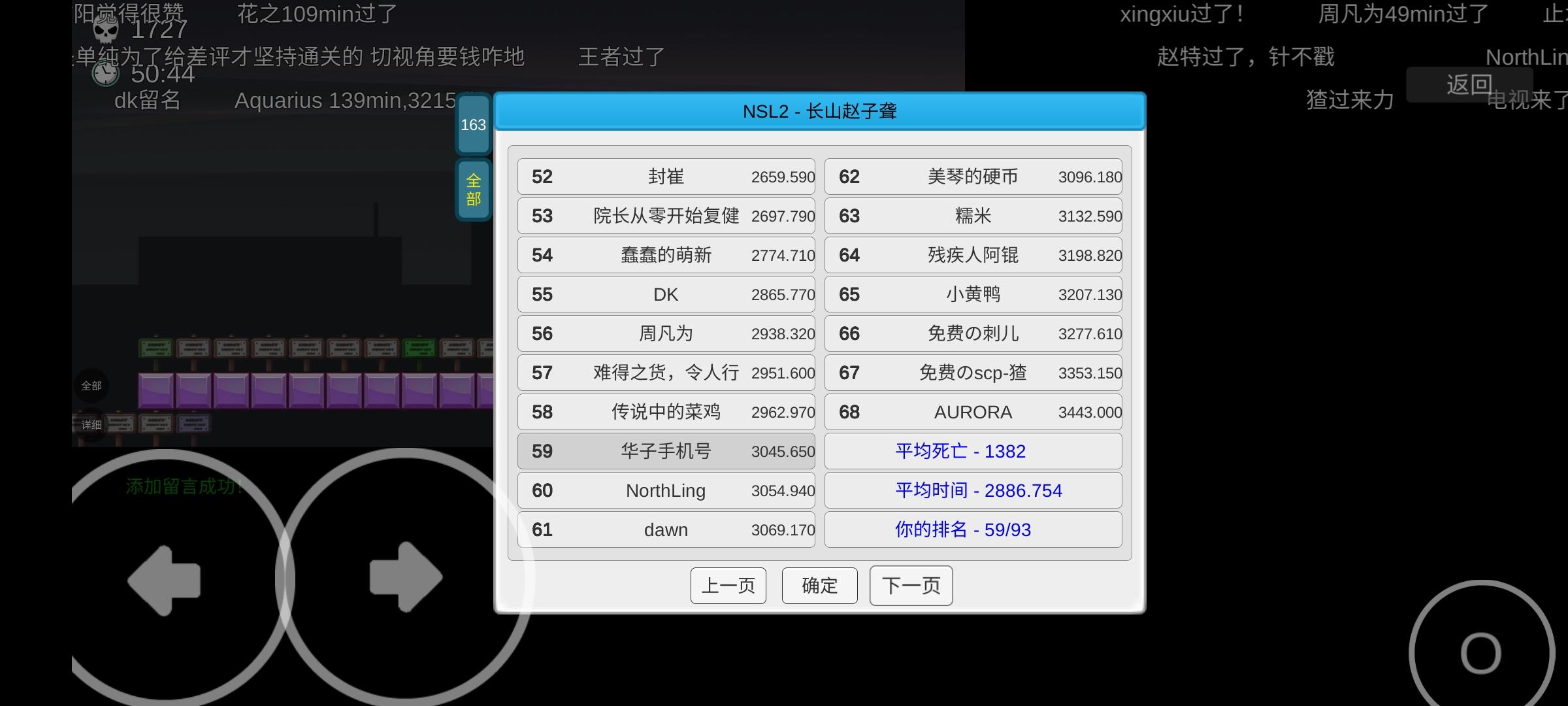Tap the skull death counter icon
The width and height of the screenshot is (1568, 706).
click(105, 29)
